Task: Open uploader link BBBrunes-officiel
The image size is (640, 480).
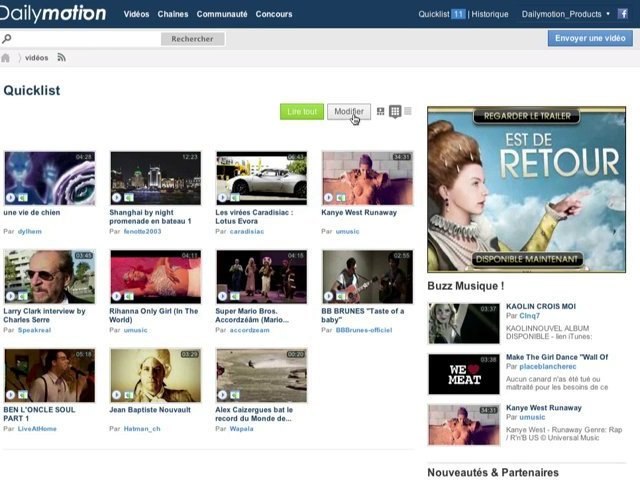Action: point(364,330)
